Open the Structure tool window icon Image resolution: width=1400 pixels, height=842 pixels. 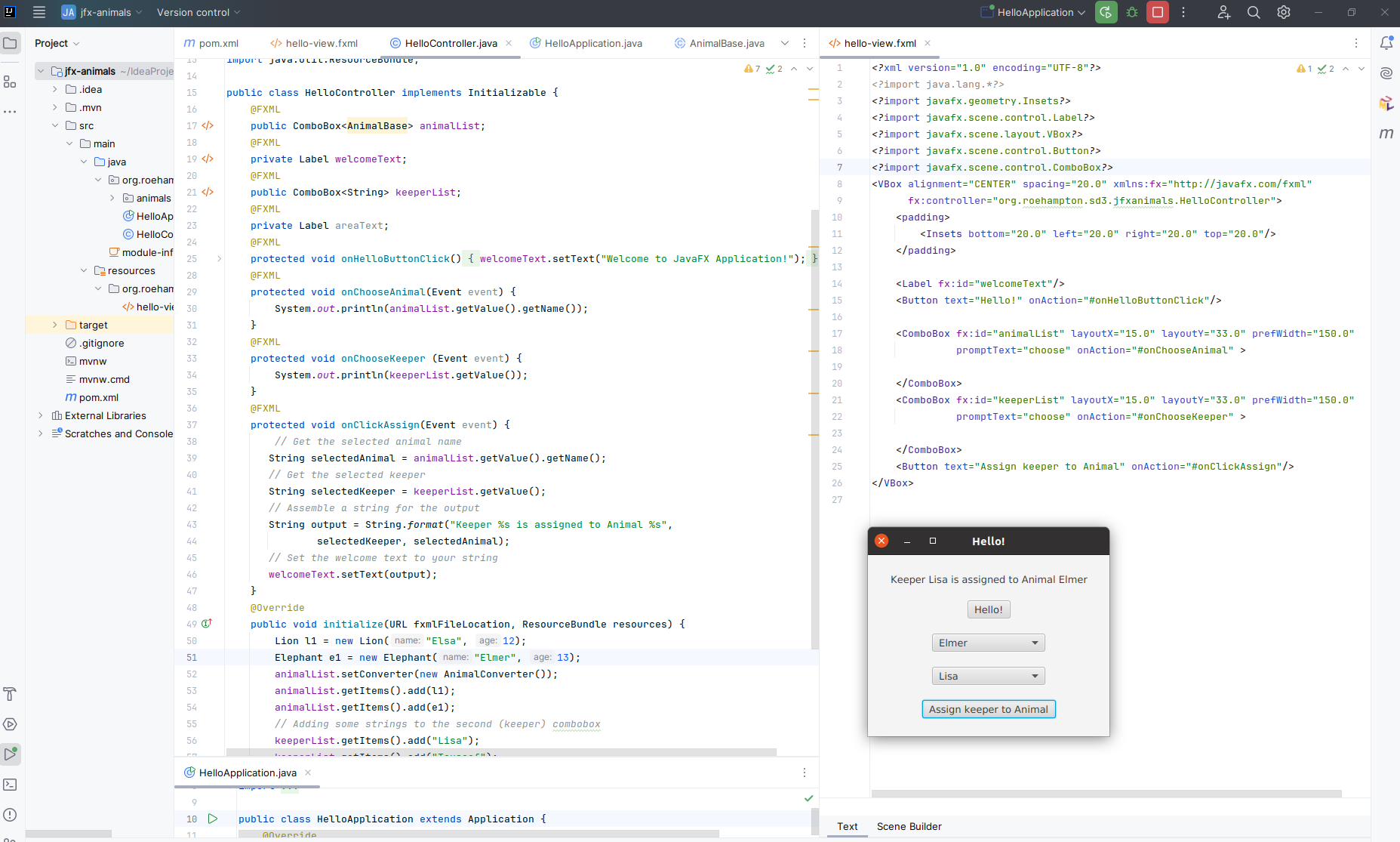(11, 82)
